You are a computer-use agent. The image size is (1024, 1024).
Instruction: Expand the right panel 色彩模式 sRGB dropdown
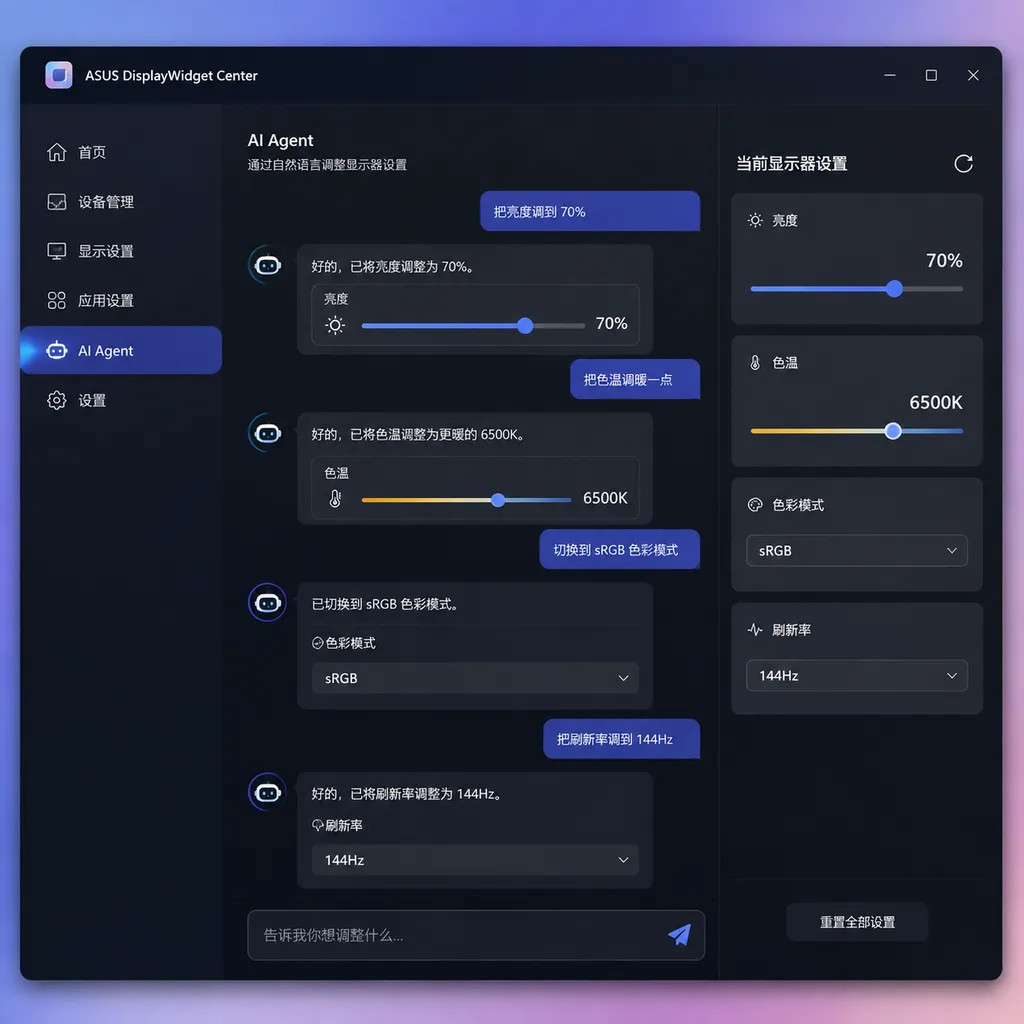point(857,551)
